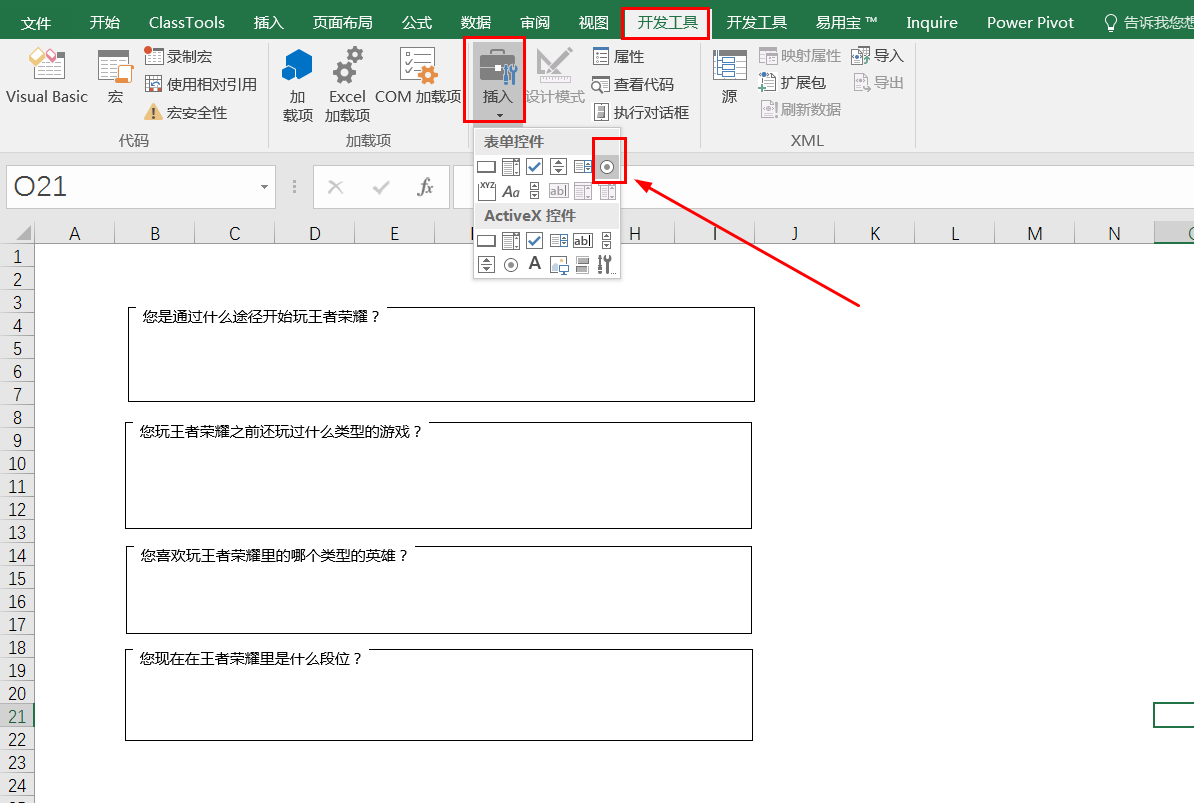Select the form control Button
This screenshot has width=1194, height=803.
pos(486,167)
